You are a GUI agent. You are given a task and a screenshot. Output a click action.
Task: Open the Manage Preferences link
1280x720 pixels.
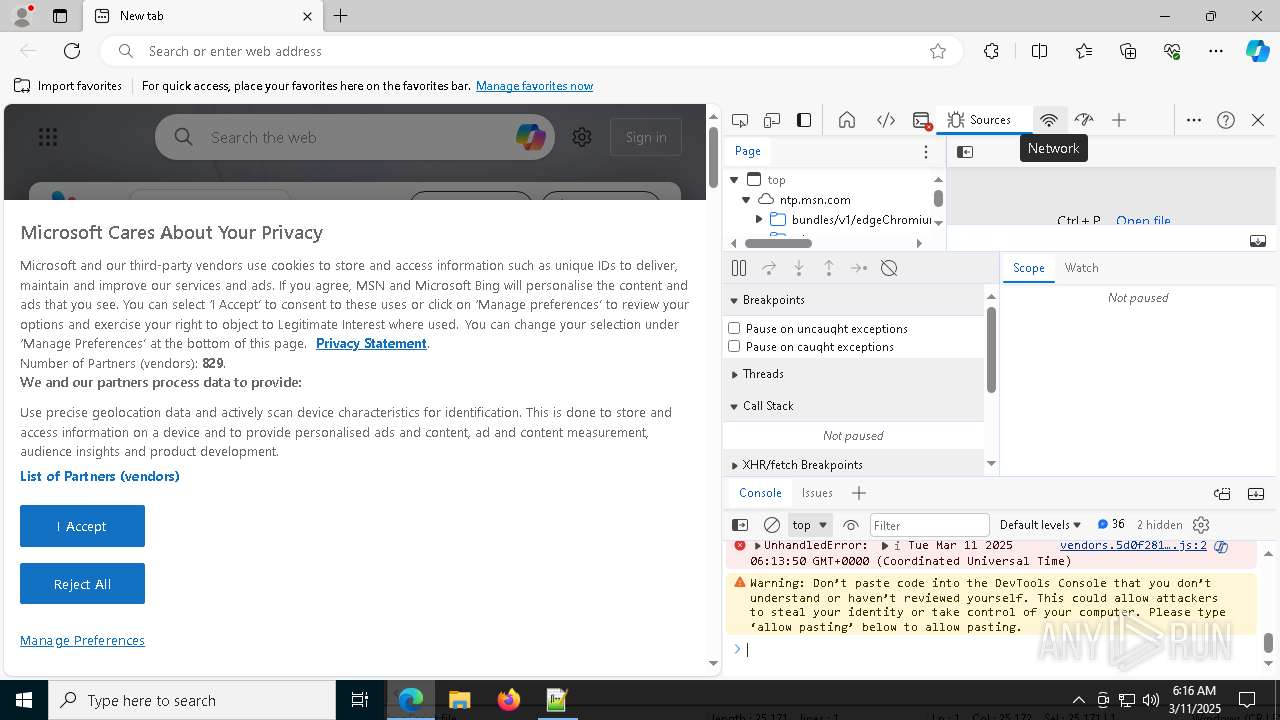pyautogui.click(x=82, y=640)
